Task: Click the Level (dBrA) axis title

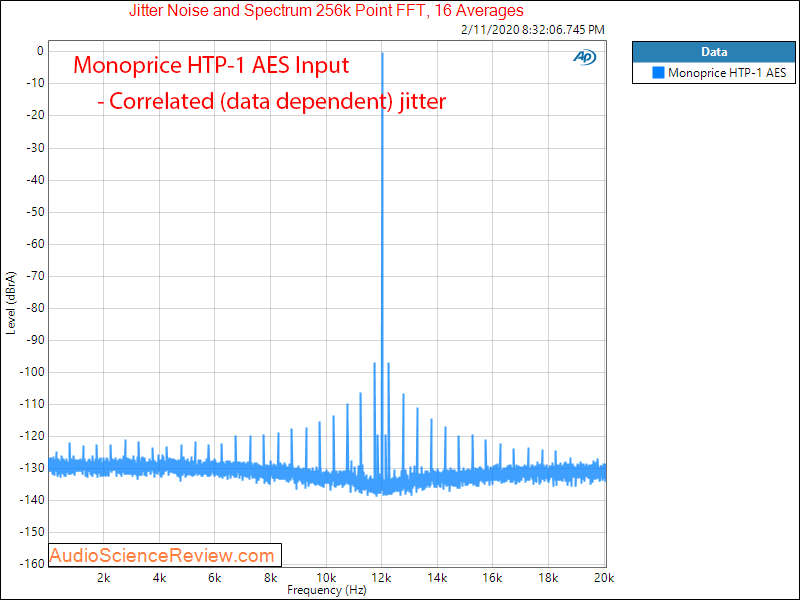Action: tap(11, 303)
